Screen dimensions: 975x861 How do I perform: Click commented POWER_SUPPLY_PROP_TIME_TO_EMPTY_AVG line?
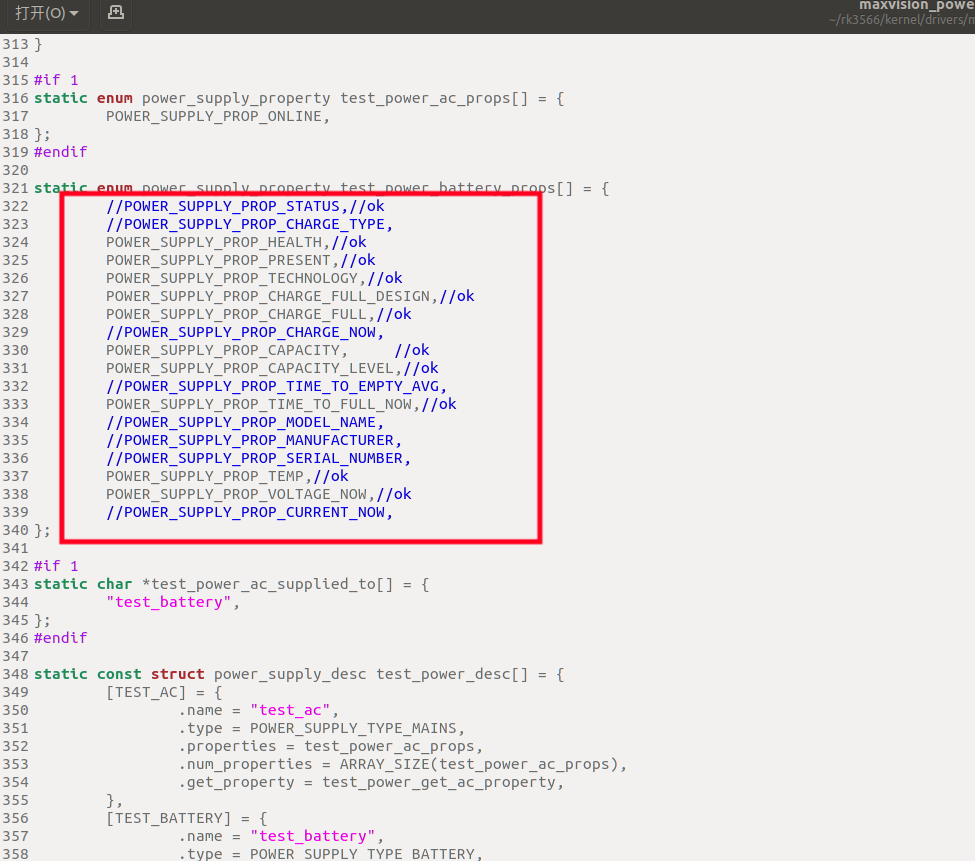[276, 386]
